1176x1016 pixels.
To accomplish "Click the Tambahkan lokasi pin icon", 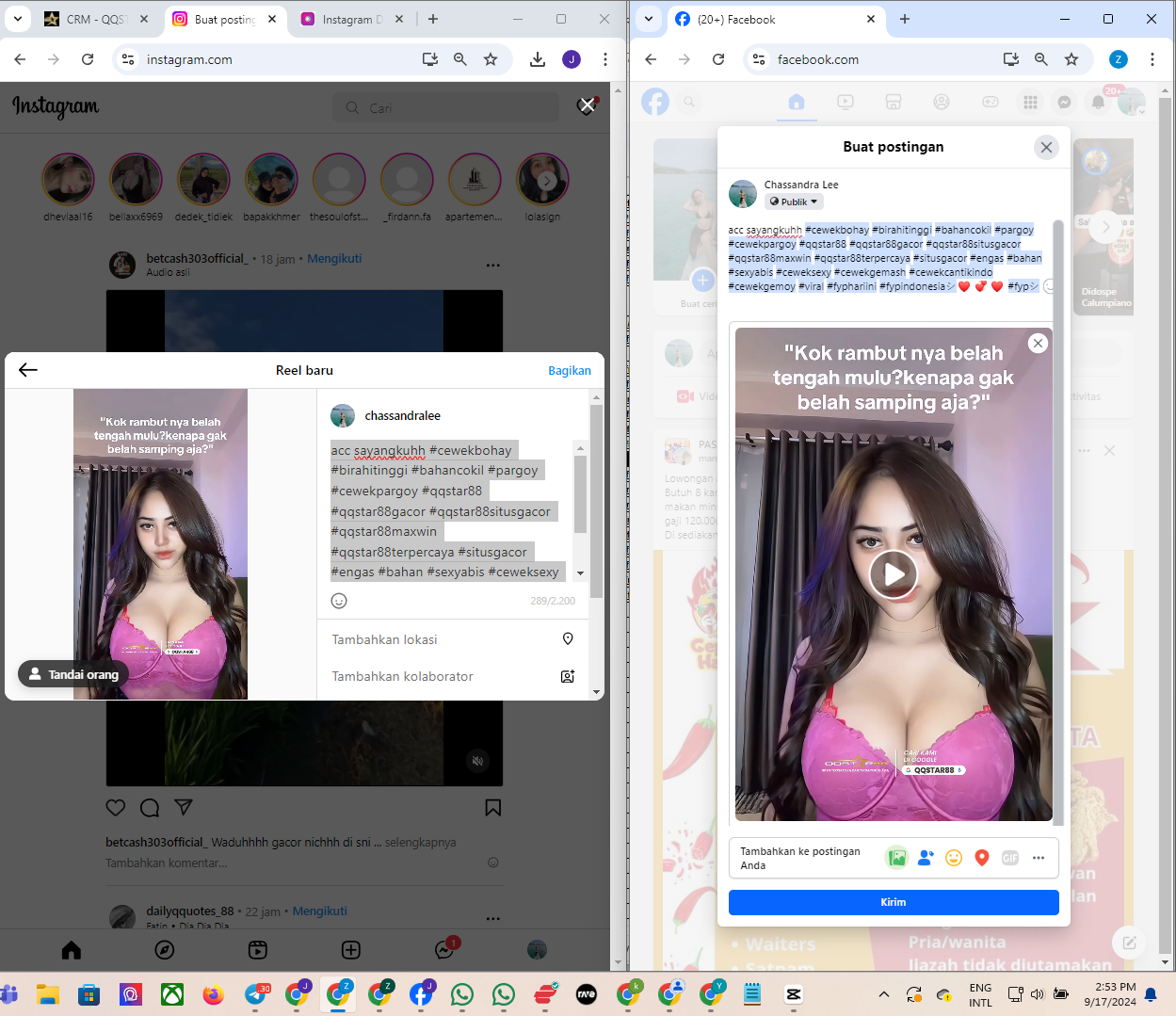I will pyautogui.click(x=568, y=639).
